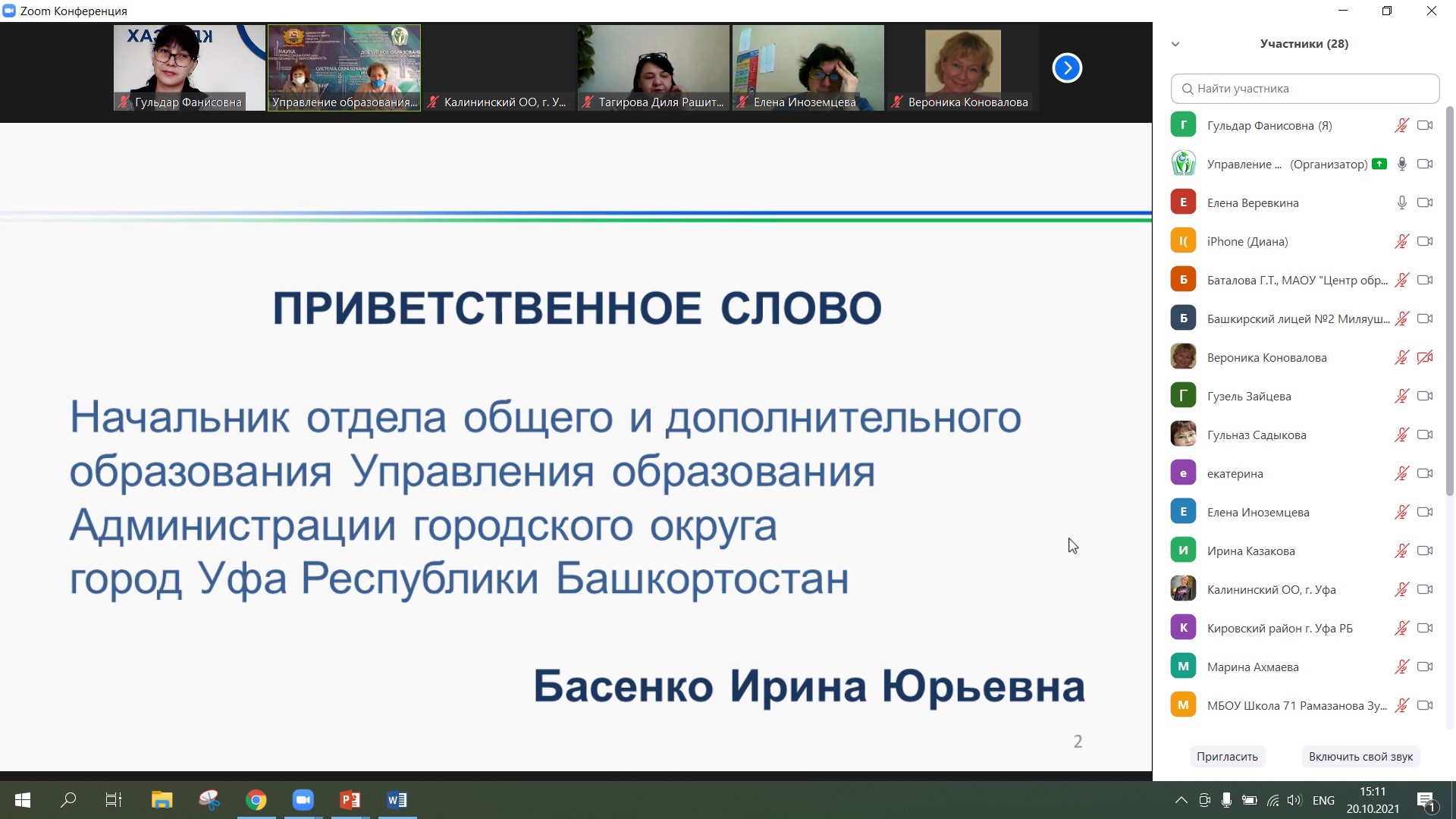Click Zoom icon in the taskbar

[303, 800]
